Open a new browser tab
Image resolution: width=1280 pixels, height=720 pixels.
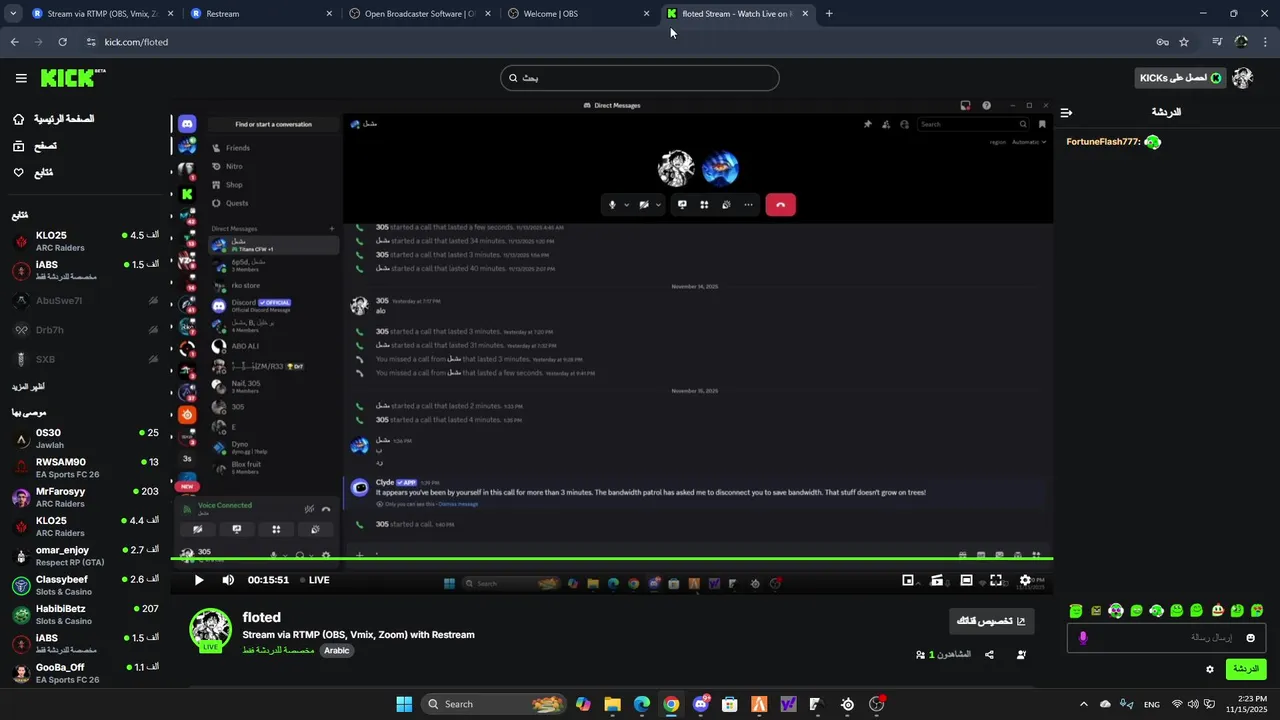[x=829, y=14]
